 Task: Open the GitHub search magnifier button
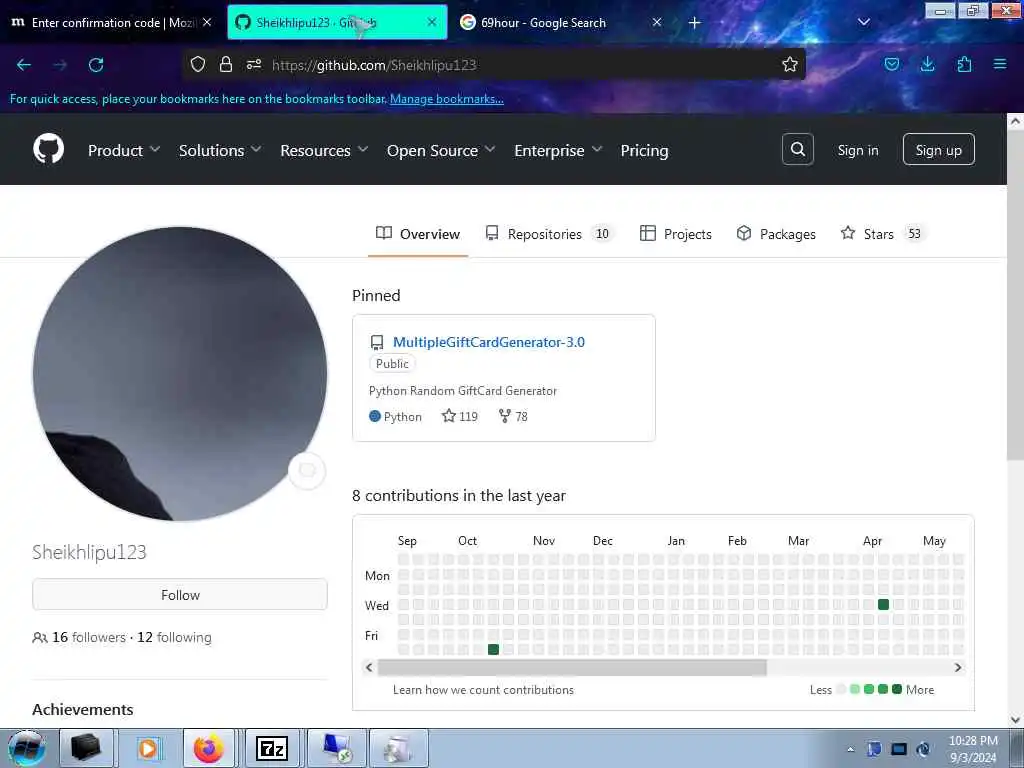pos(797,150)
